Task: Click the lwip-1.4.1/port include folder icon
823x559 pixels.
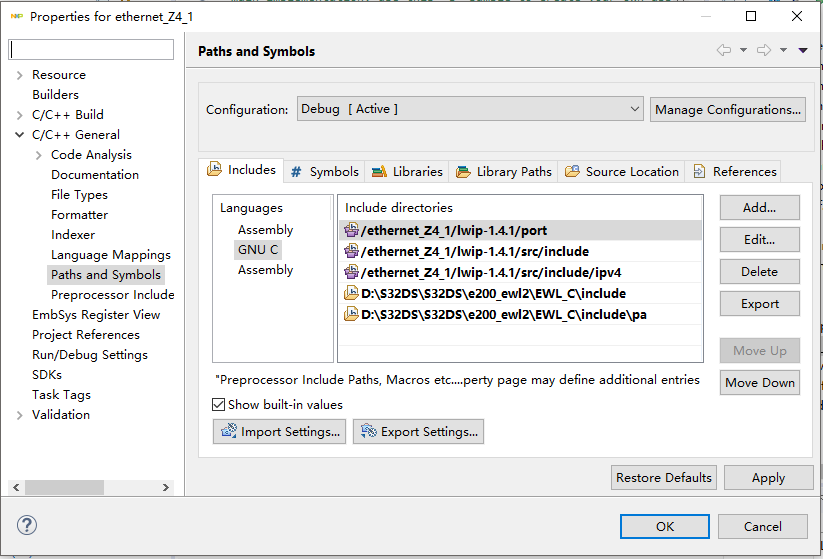Action: point(351,230)
